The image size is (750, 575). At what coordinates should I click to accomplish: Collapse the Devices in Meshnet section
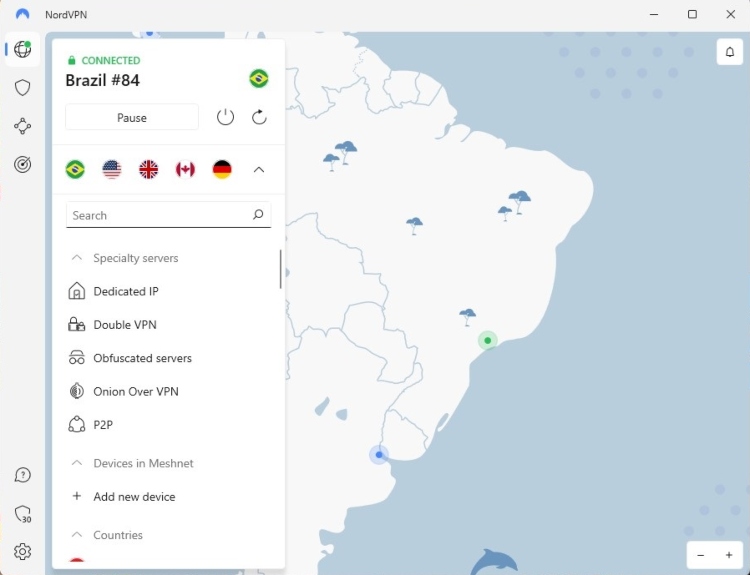point(77,463)
